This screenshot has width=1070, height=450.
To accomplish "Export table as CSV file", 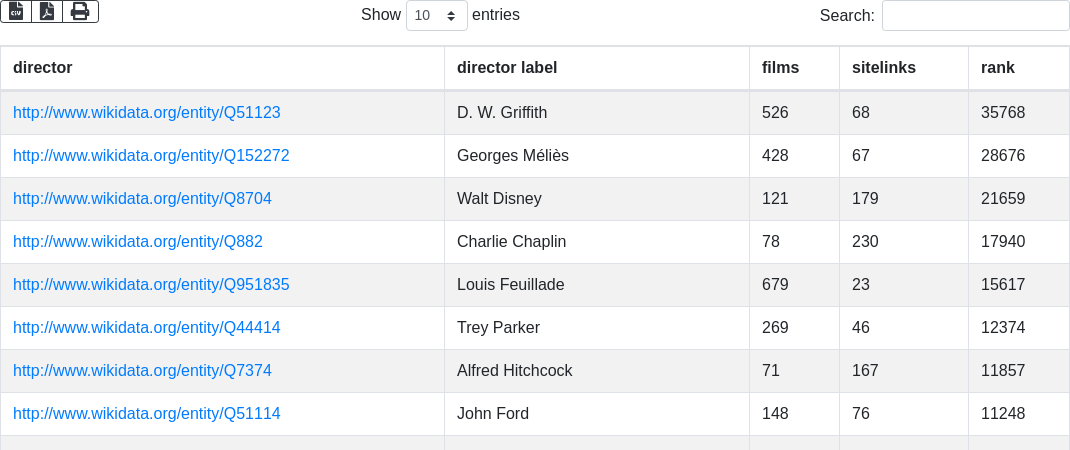I will 16,12.
